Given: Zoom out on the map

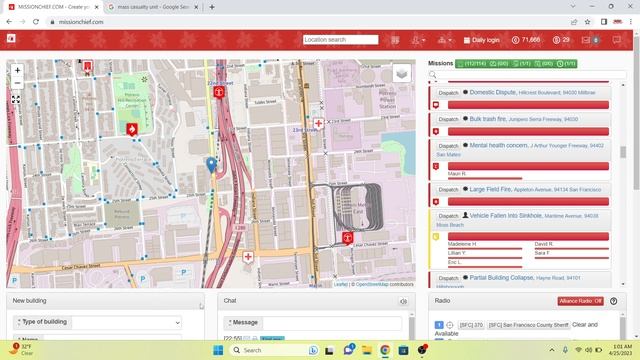Looking at the screenshot, I should tap(17, 83).
